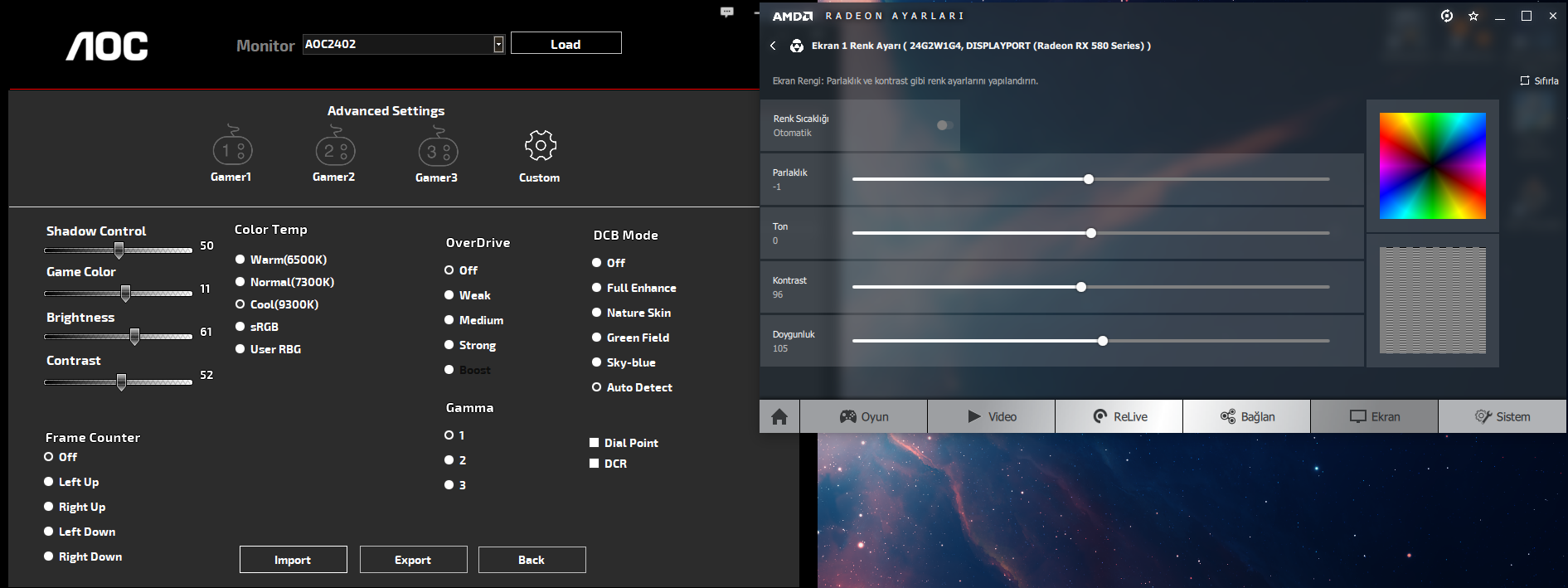1568x588 pixels.
Task: Click the Parlaklık slider handle
Action: 1089,179
